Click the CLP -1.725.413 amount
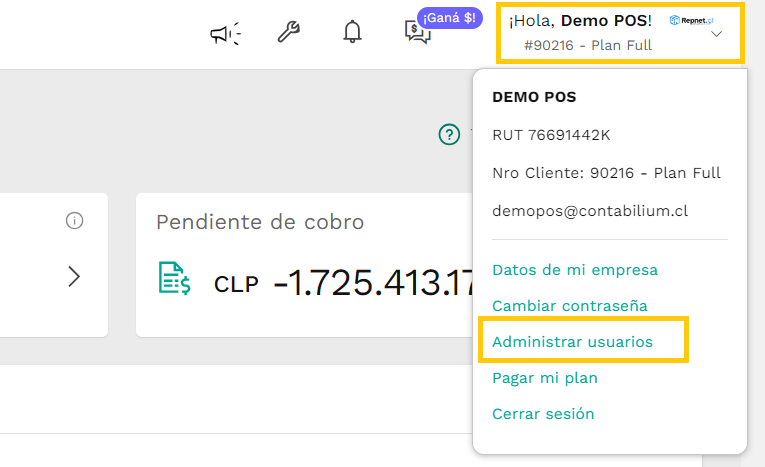 coord(343,283)
